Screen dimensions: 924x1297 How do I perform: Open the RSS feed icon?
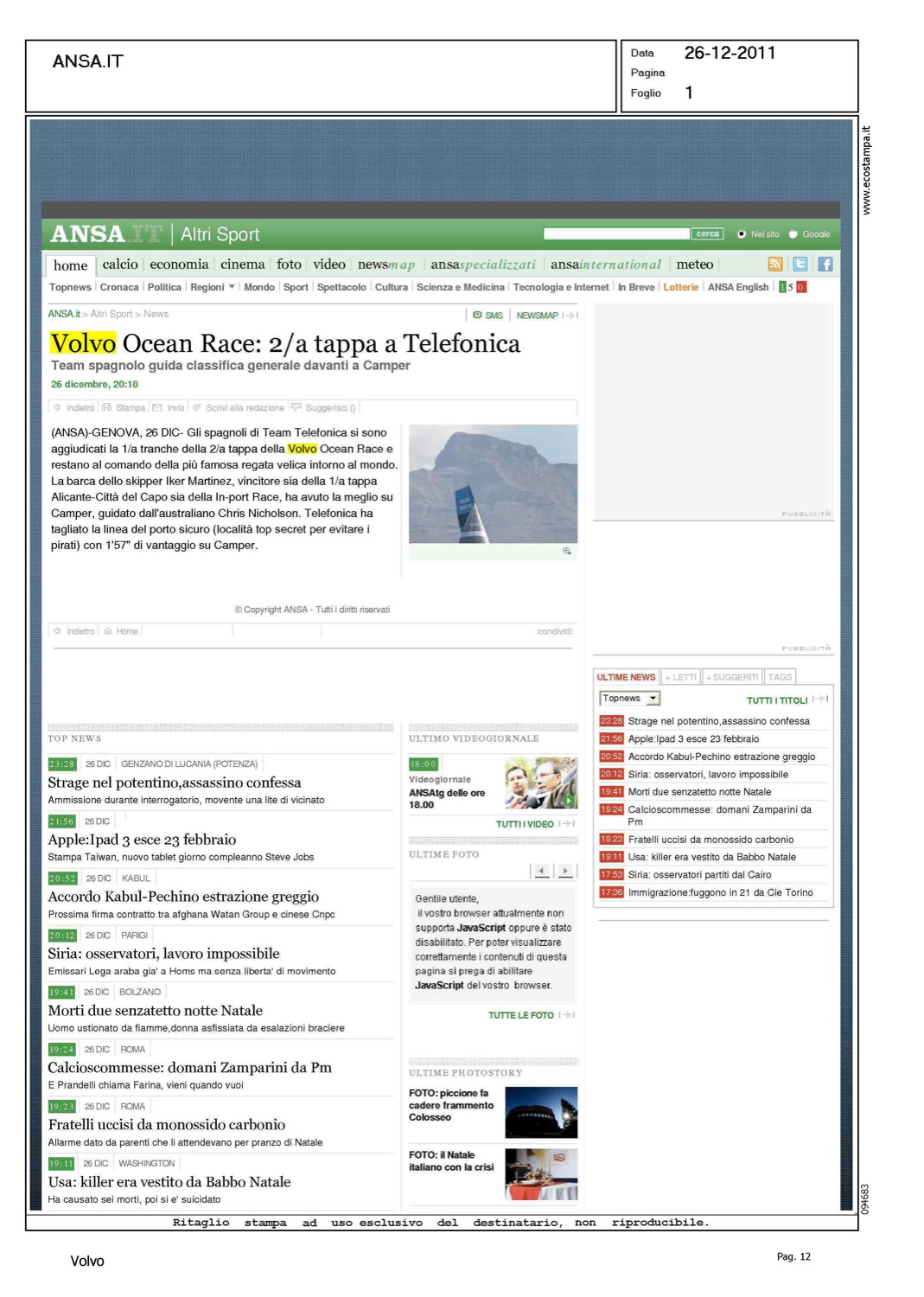point(775,265)
